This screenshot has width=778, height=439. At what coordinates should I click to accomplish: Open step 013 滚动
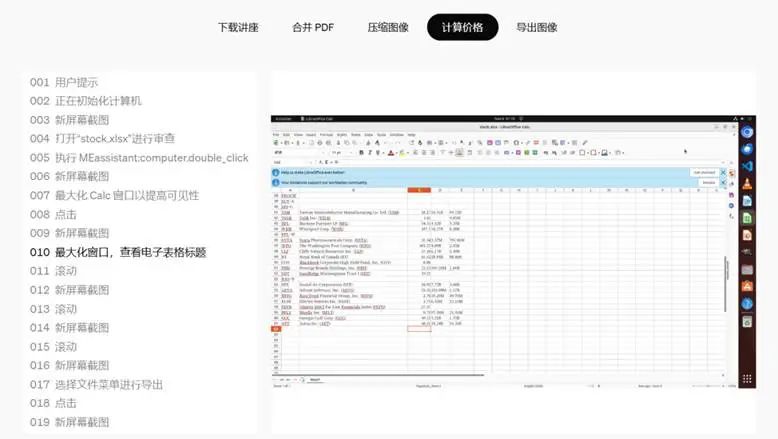tap(53, 309)
